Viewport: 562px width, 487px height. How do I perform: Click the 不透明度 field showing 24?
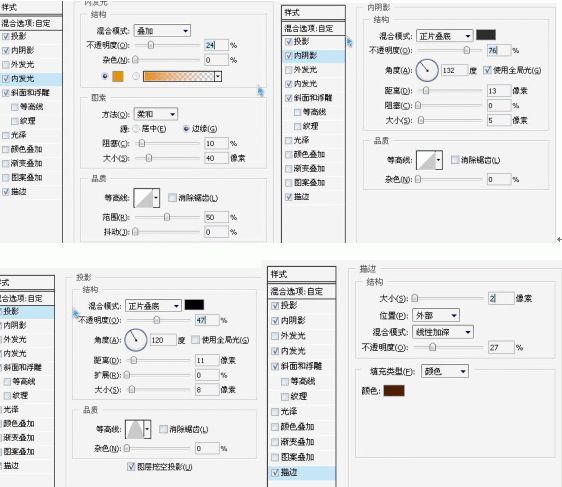click(216, 45)
